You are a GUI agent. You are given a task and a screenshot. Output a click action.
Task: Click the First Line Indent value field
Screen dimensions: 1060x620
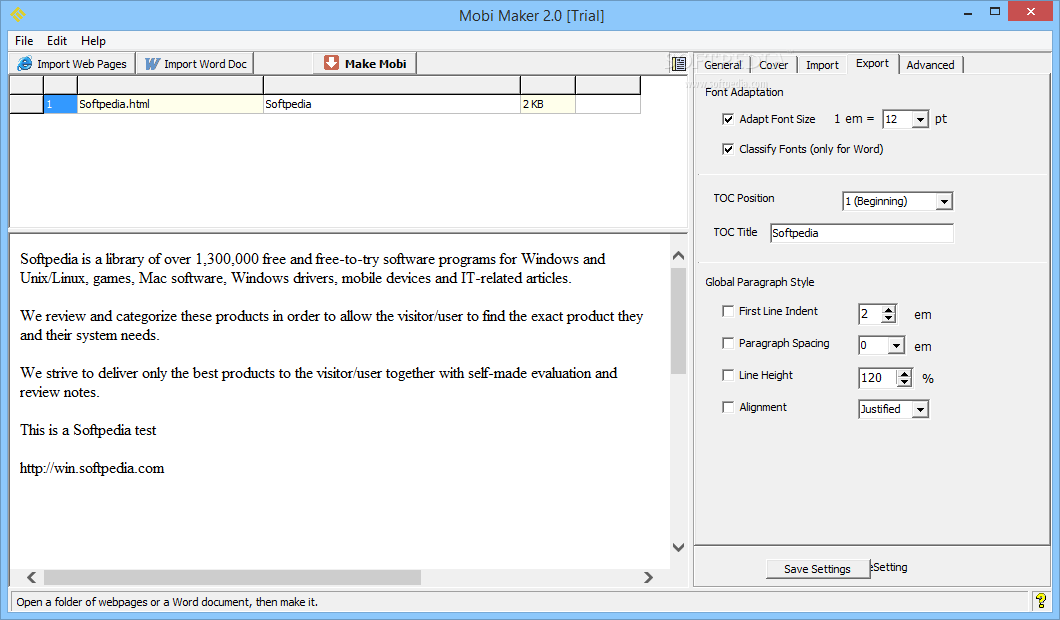coord(871,314)
